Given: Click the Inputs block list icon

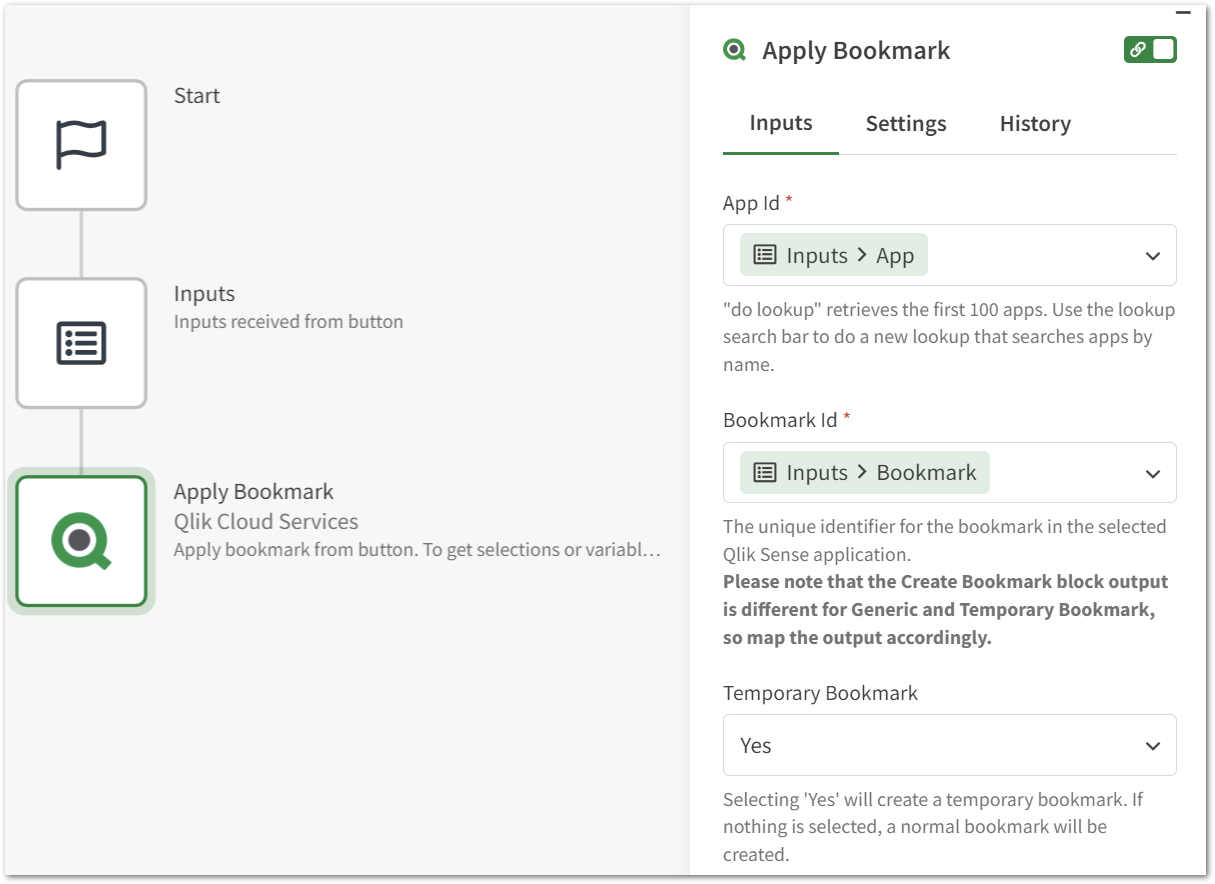Looking at the screenshot, I should pos(81,342).
